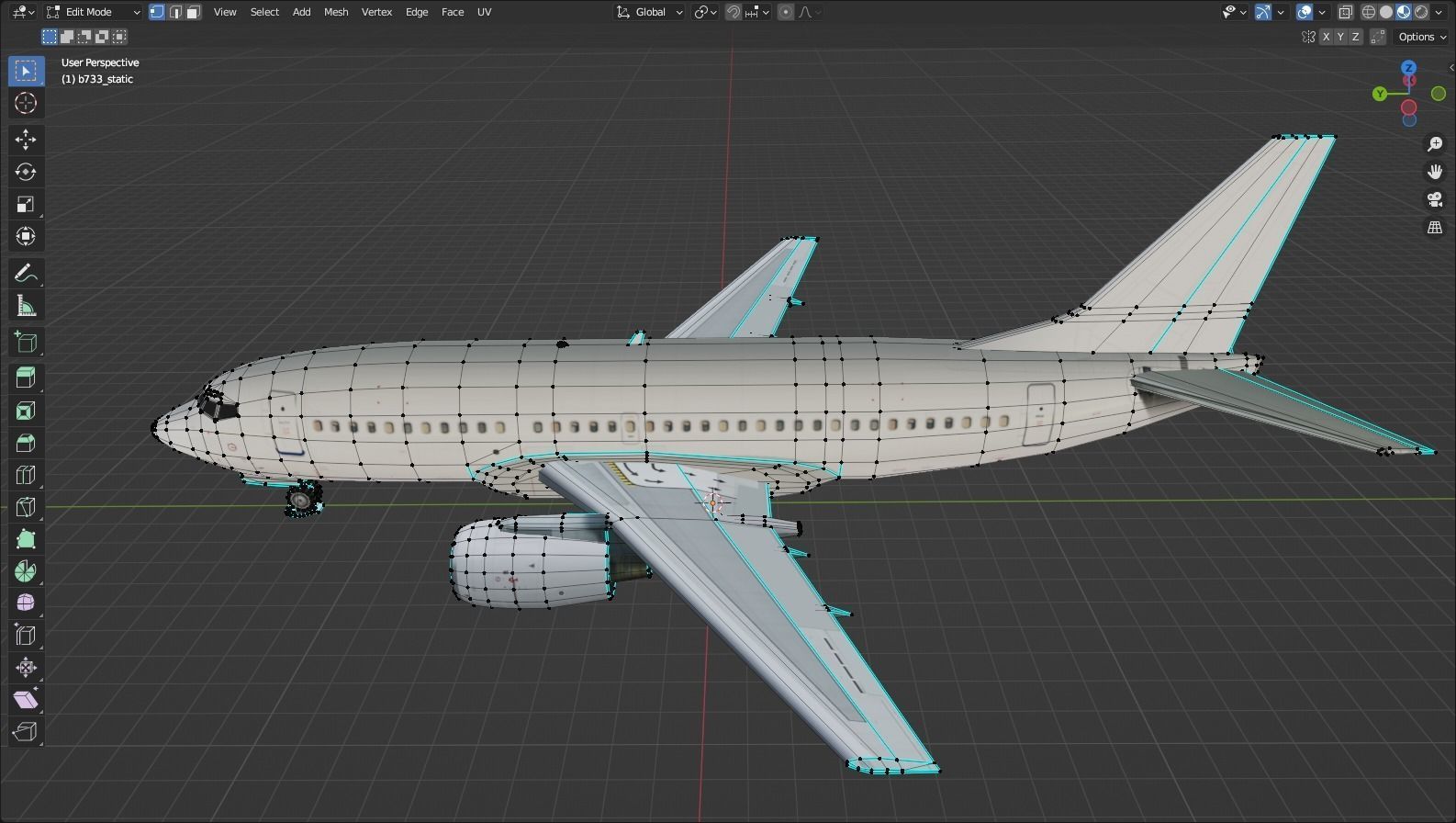
Task: Toggle viewport gizmos display
Action: tap(1263, 12)
